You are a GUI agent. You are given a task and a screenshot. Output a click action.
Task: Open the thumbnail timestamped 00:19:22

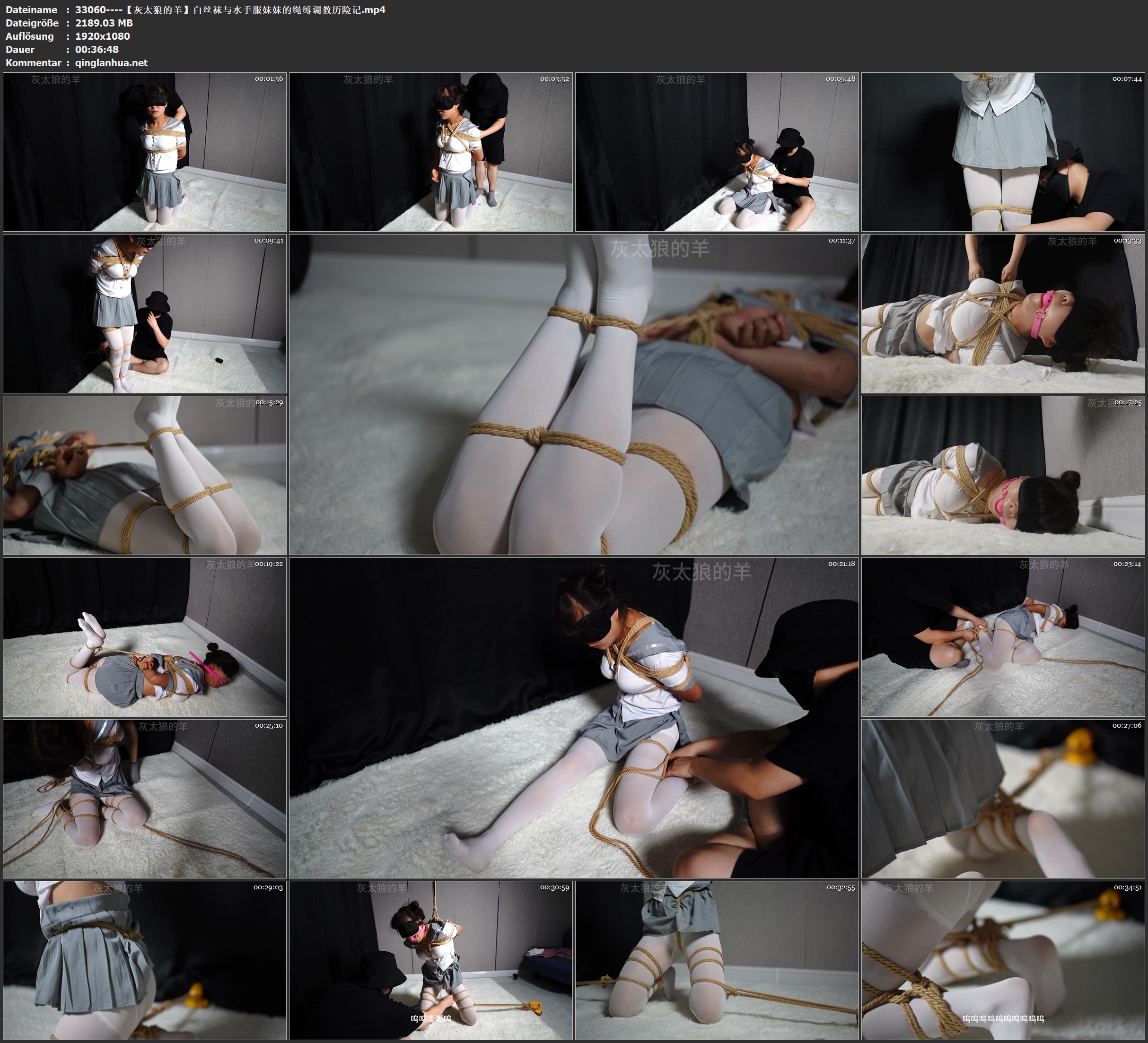(145, 637)
